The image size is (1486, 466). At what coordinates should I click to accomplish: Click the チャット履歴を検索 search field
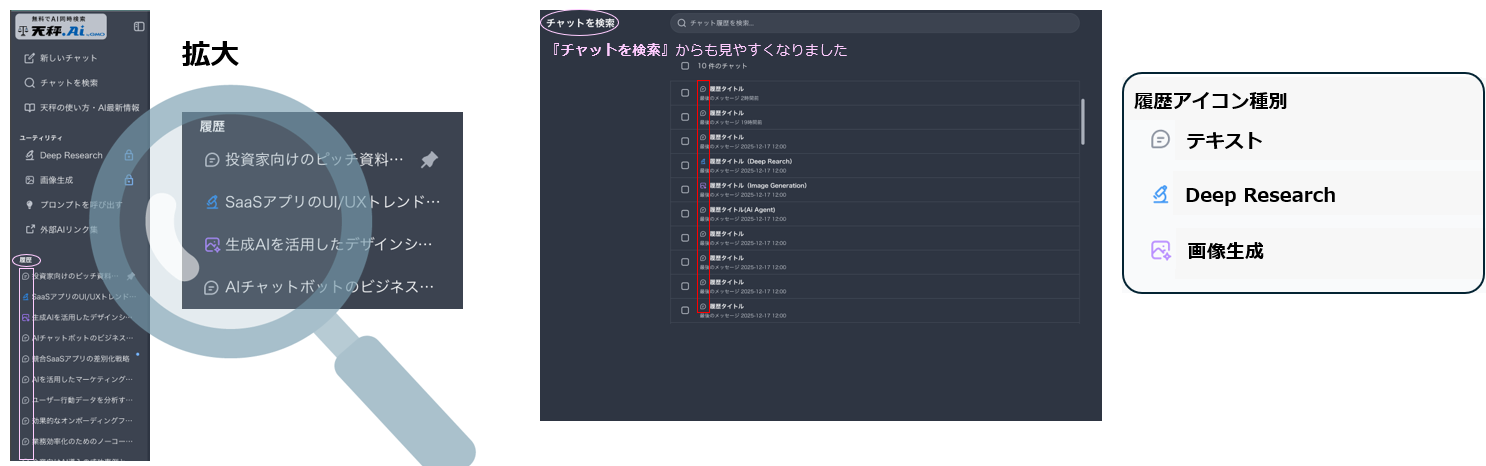coord(875,23)
